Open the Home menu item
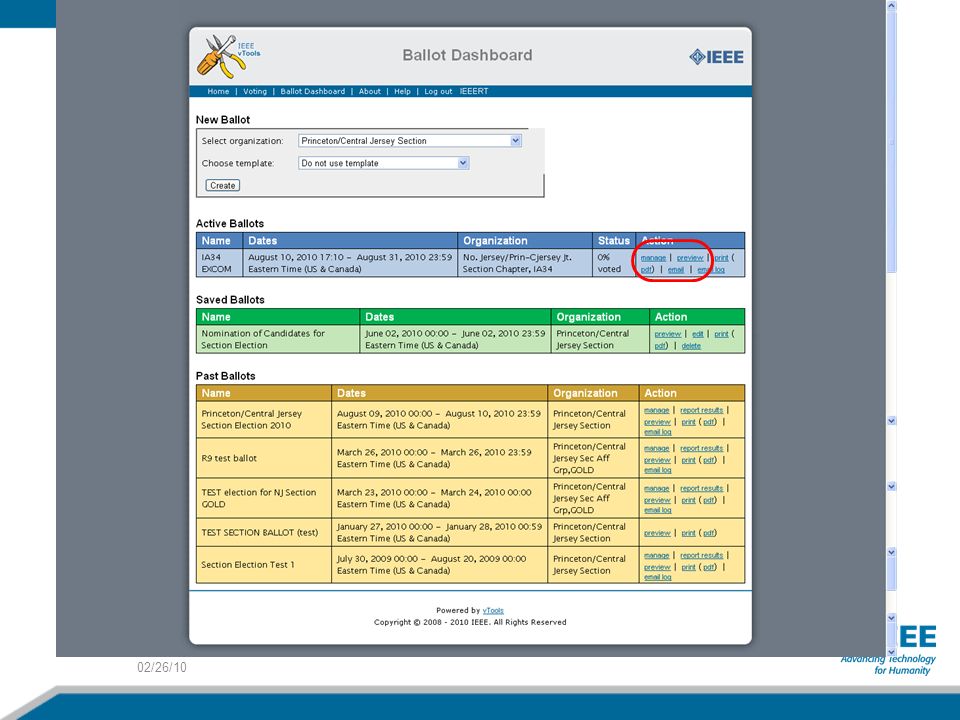This screenshot has height=720, width=960. pos(218,91)
